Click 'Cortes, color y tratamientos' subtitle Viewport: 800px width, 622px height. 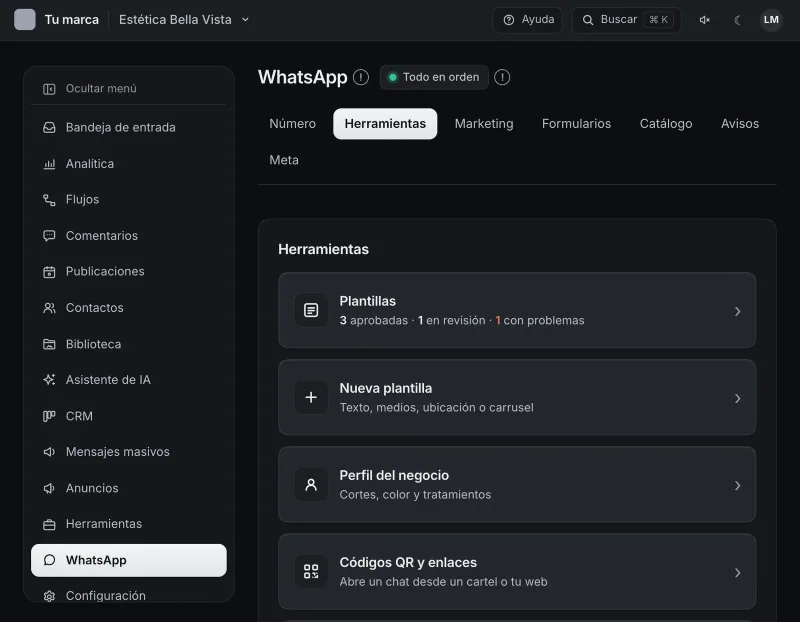coord(415,495)
